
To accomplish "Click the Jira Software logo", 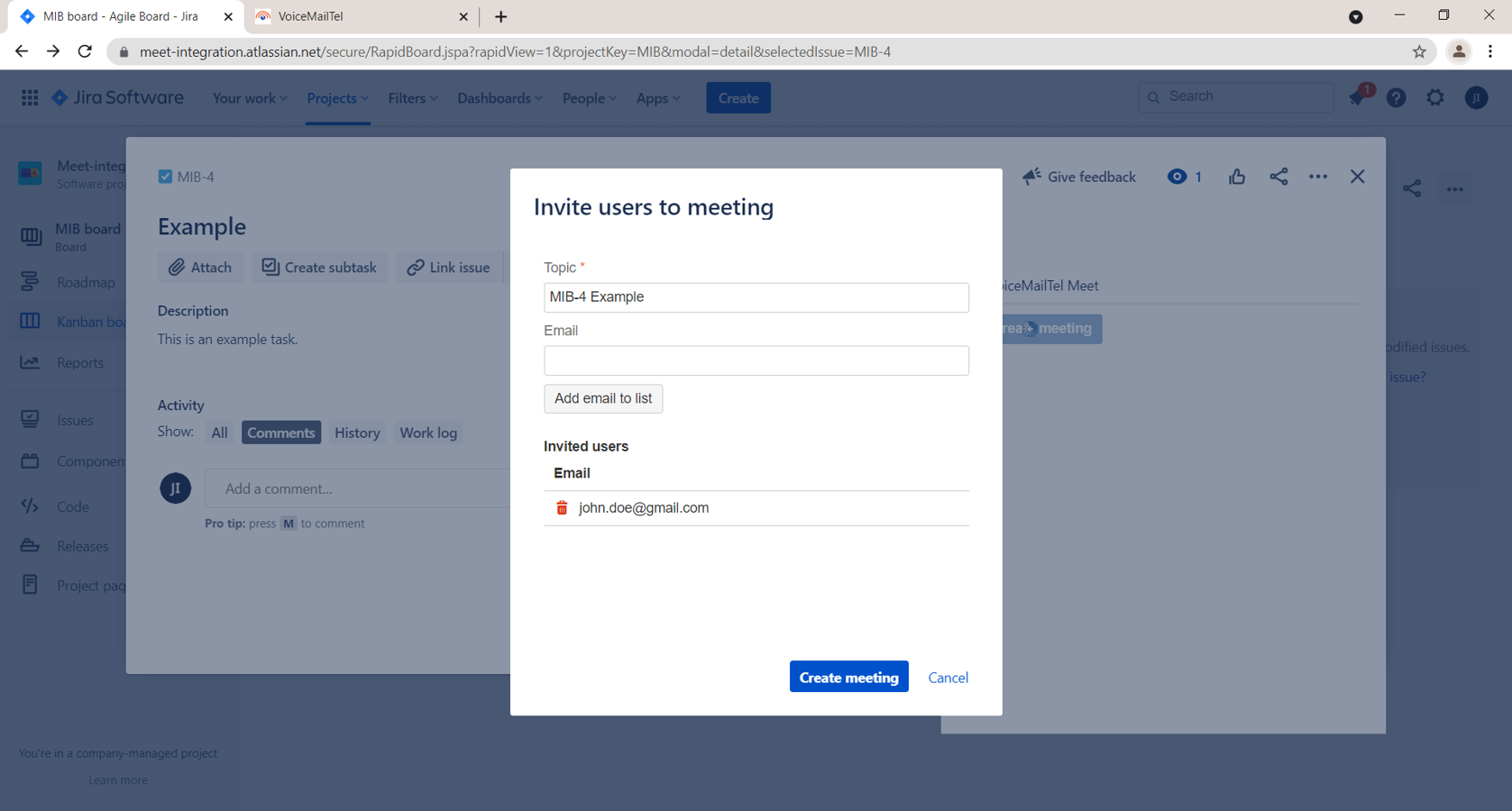I will [x=118, y=97].
